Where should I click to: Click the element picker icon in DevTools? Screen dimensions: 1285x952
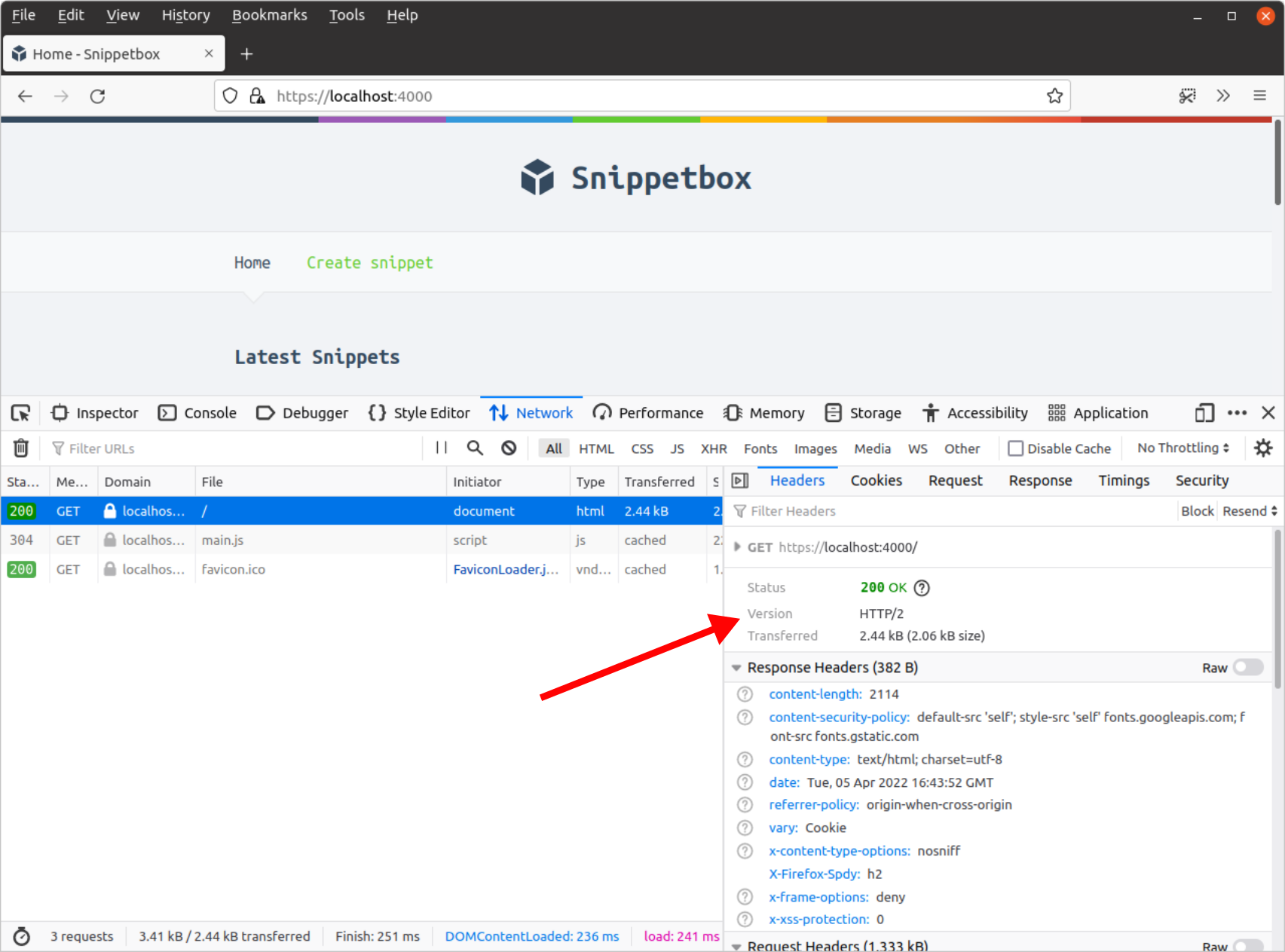(20, 413)
